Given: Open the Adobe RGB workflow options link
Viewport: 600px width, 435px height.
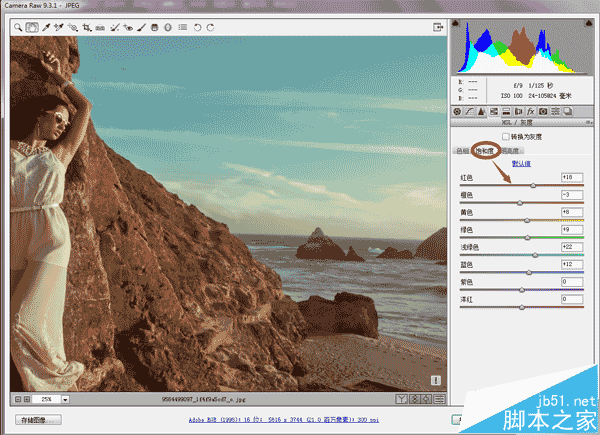Looking at the screenshot, I should (284, 420).
